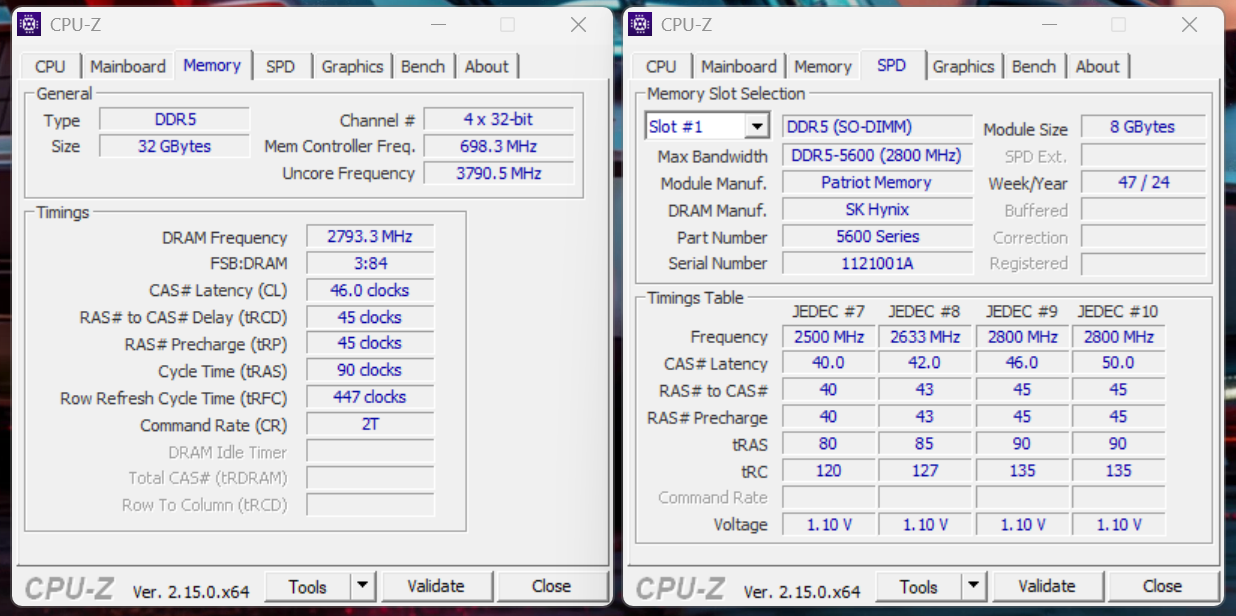Select the 2633 MHz frequency cell under JEDEC #8
The image size is (1236, 616).
point(925,337)
